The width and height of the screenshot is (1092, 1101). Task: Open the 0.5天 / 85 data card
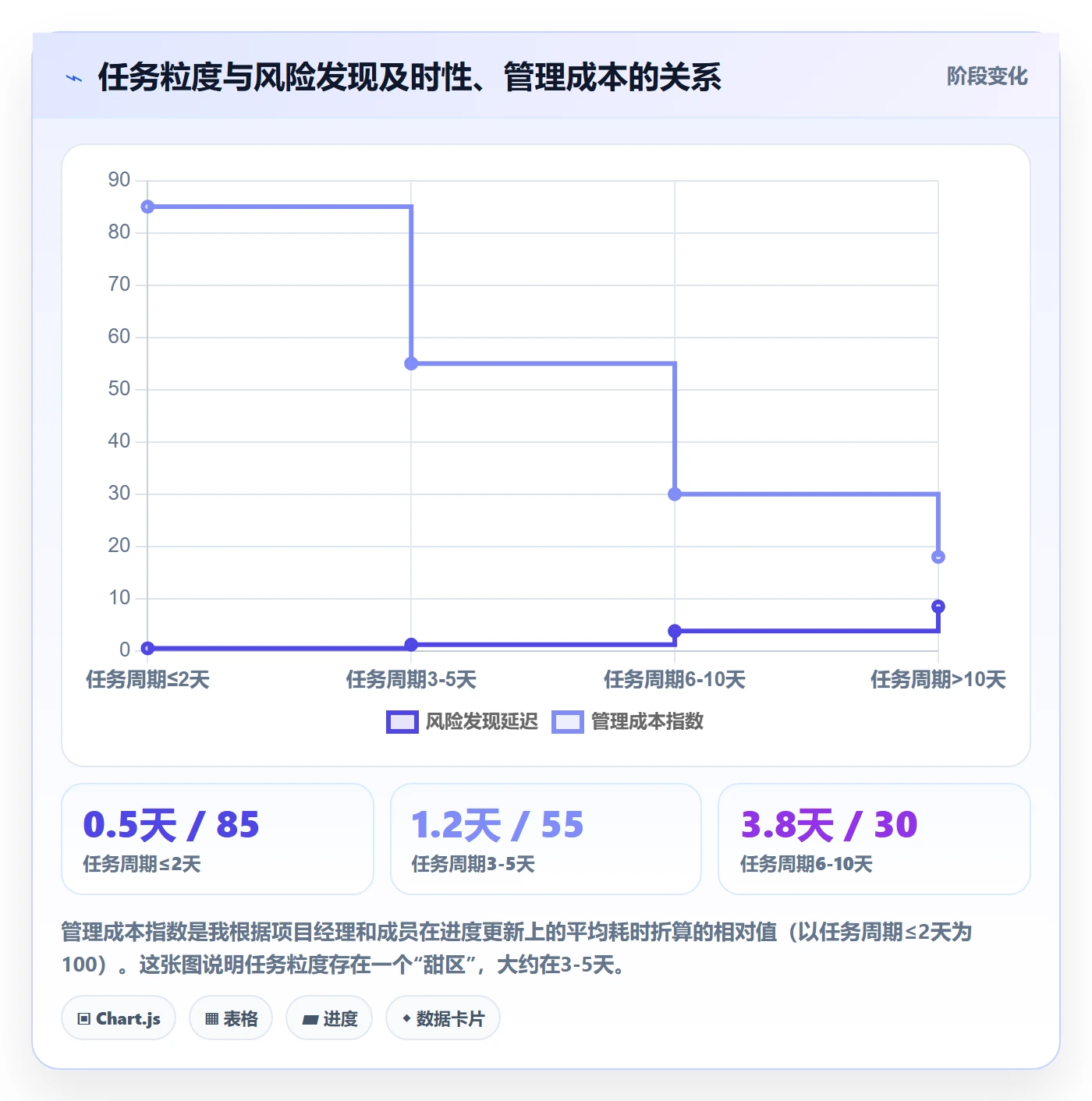click(x=218, y=839)
